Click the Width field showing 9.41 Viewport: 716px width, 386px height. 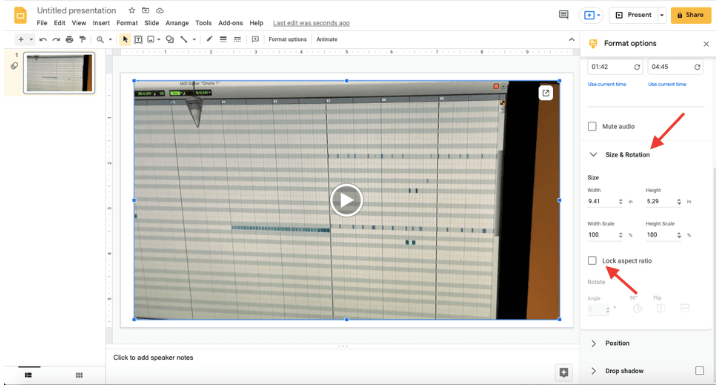tap(605, 201)
